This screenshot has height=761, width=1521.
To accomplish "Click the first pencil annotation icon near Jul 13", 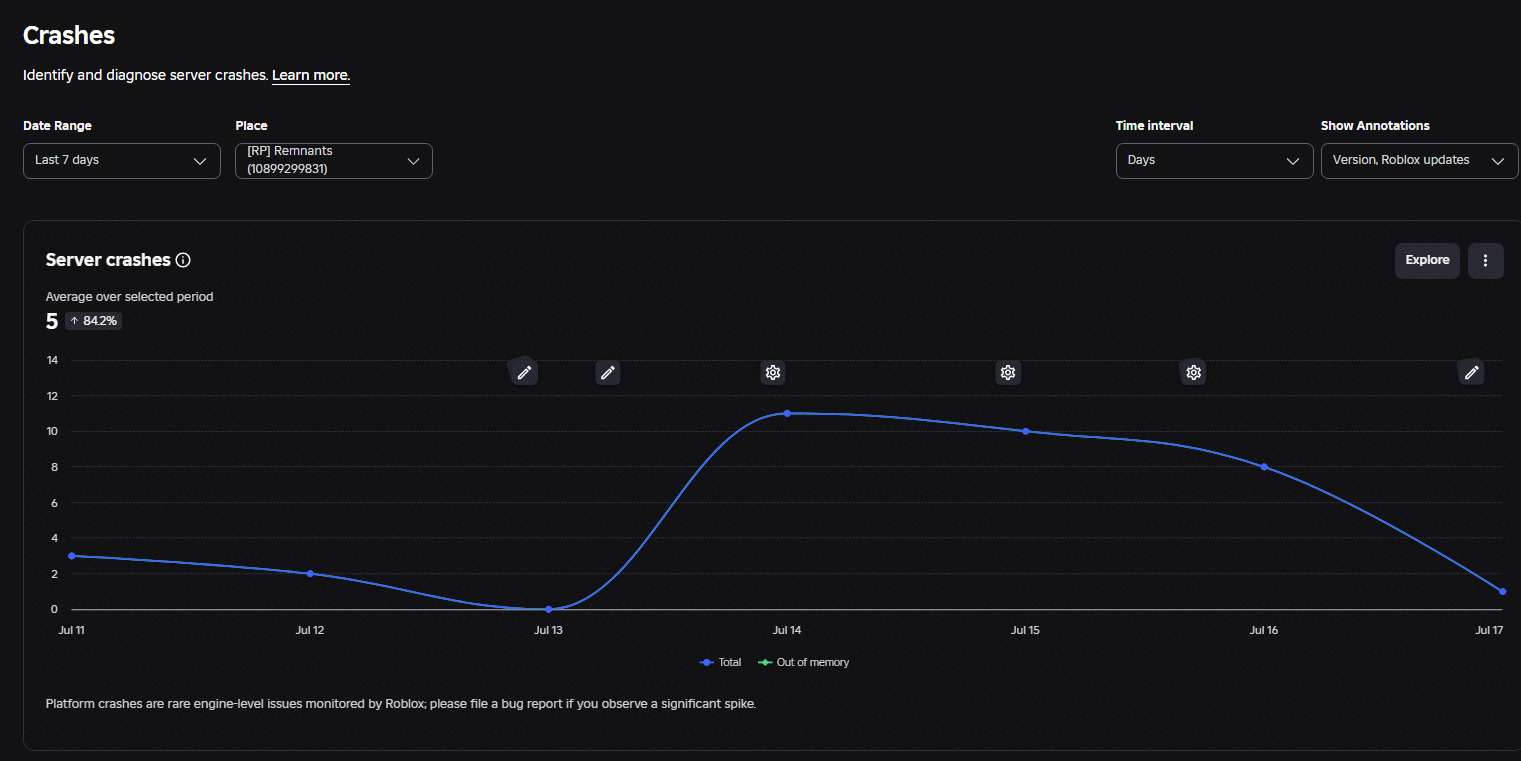I will (x=523, y=372).
